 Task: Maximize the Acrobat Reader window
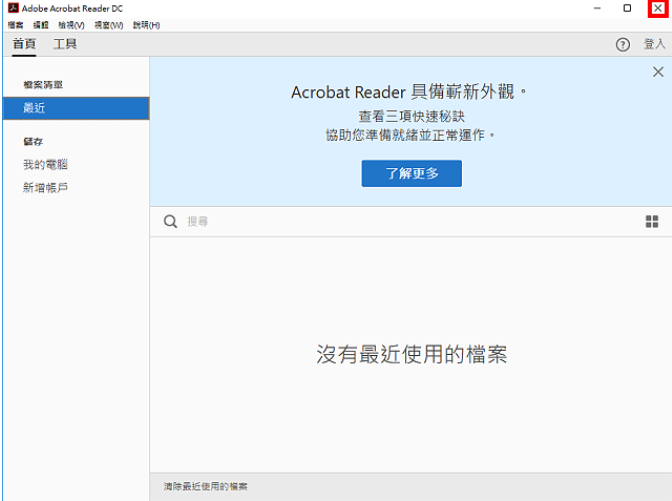[x=627, y=8]
